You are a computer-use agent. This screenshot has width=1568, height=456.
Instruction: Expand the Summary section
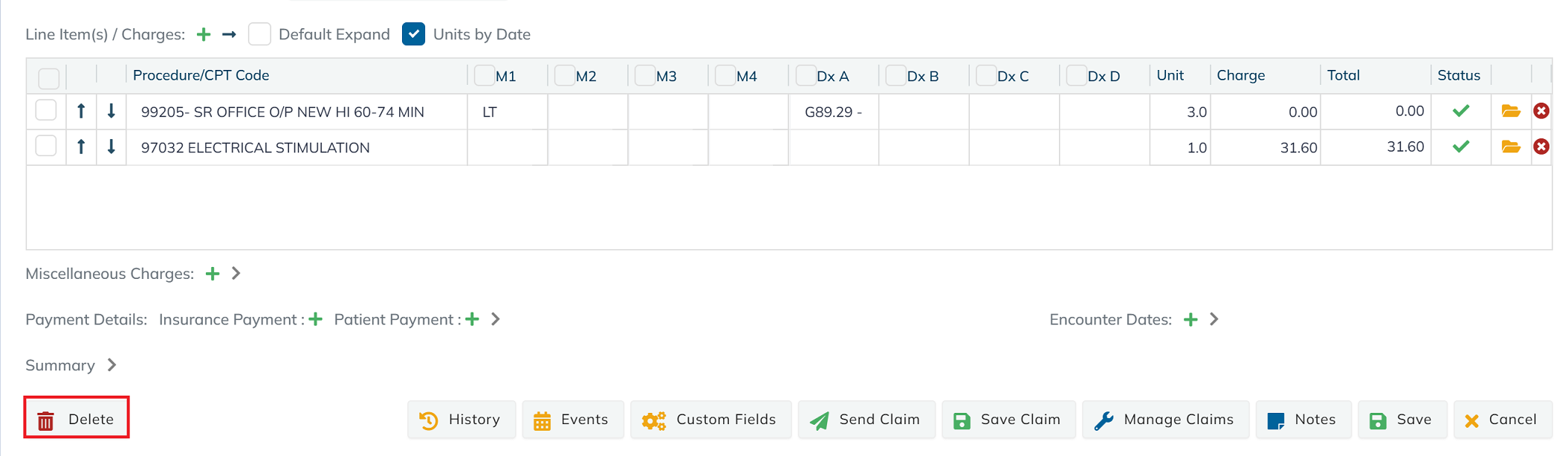point(111,365)
